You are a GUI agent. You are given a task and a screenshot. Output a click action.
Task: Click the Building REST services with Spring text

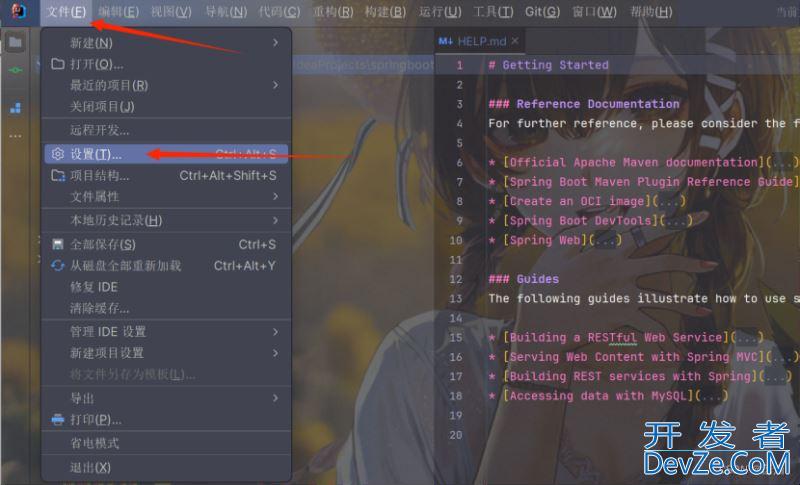631,376
